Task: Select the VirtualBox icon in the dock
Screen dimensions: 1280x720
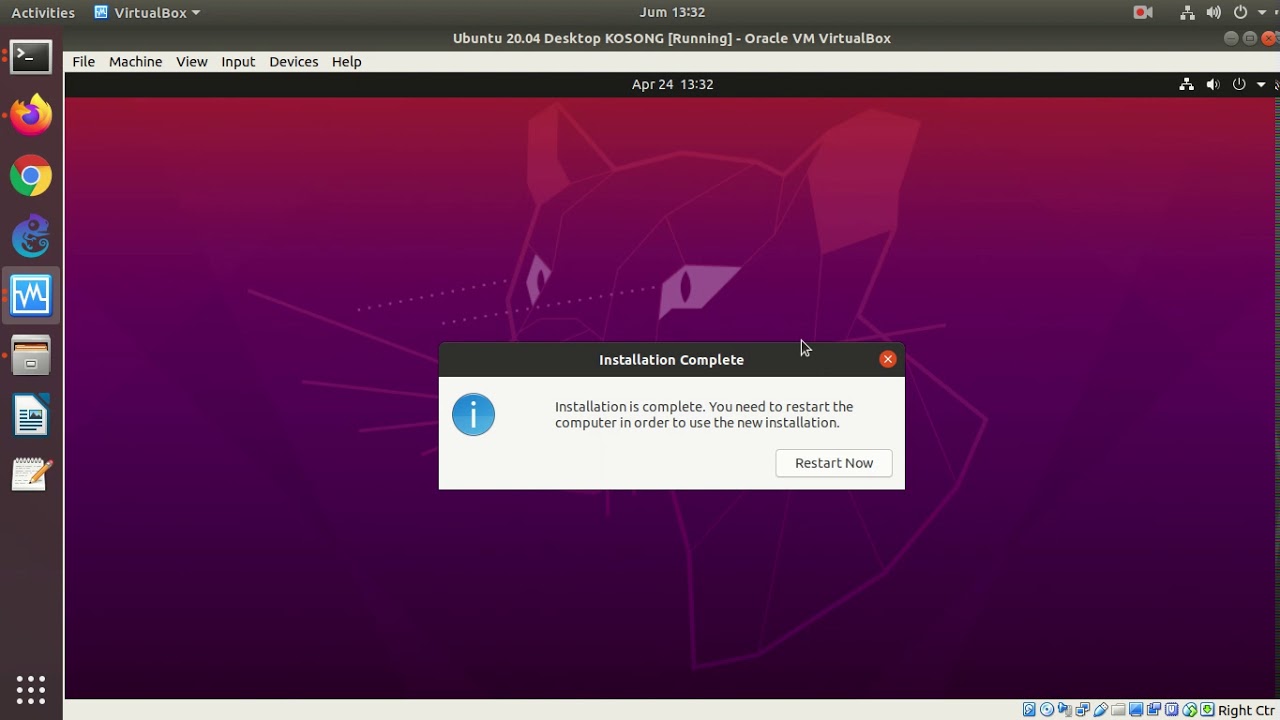Action: 31,296
